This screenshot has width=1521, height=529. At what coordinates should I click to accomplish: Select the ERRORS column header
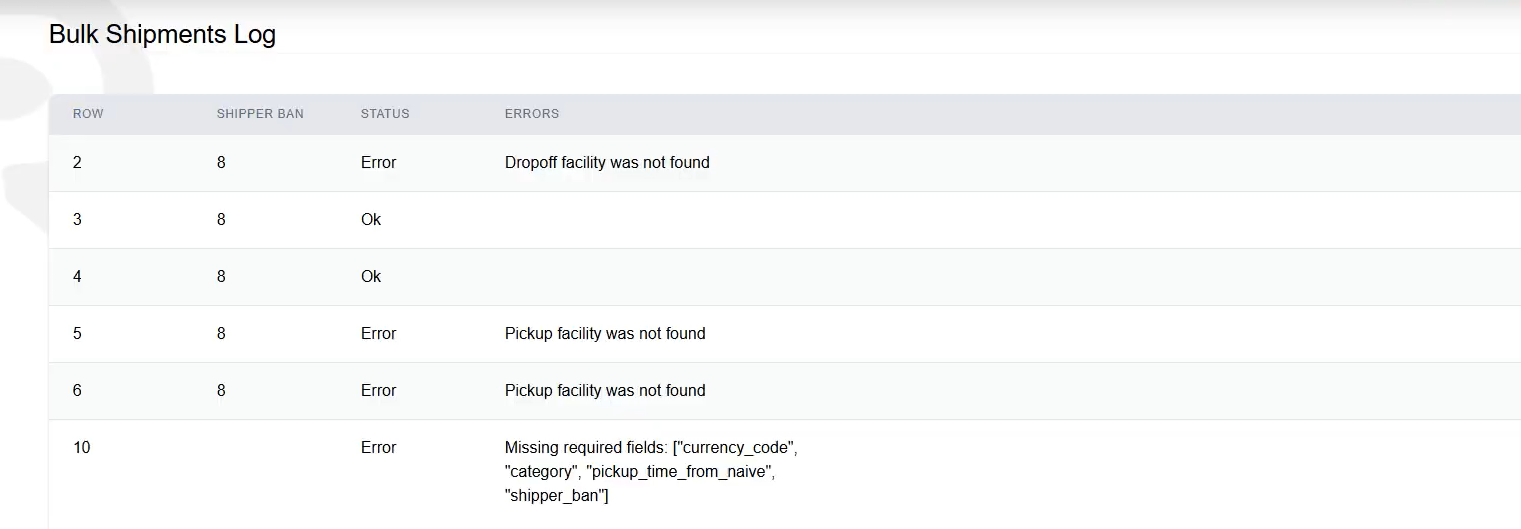(532, 114)
